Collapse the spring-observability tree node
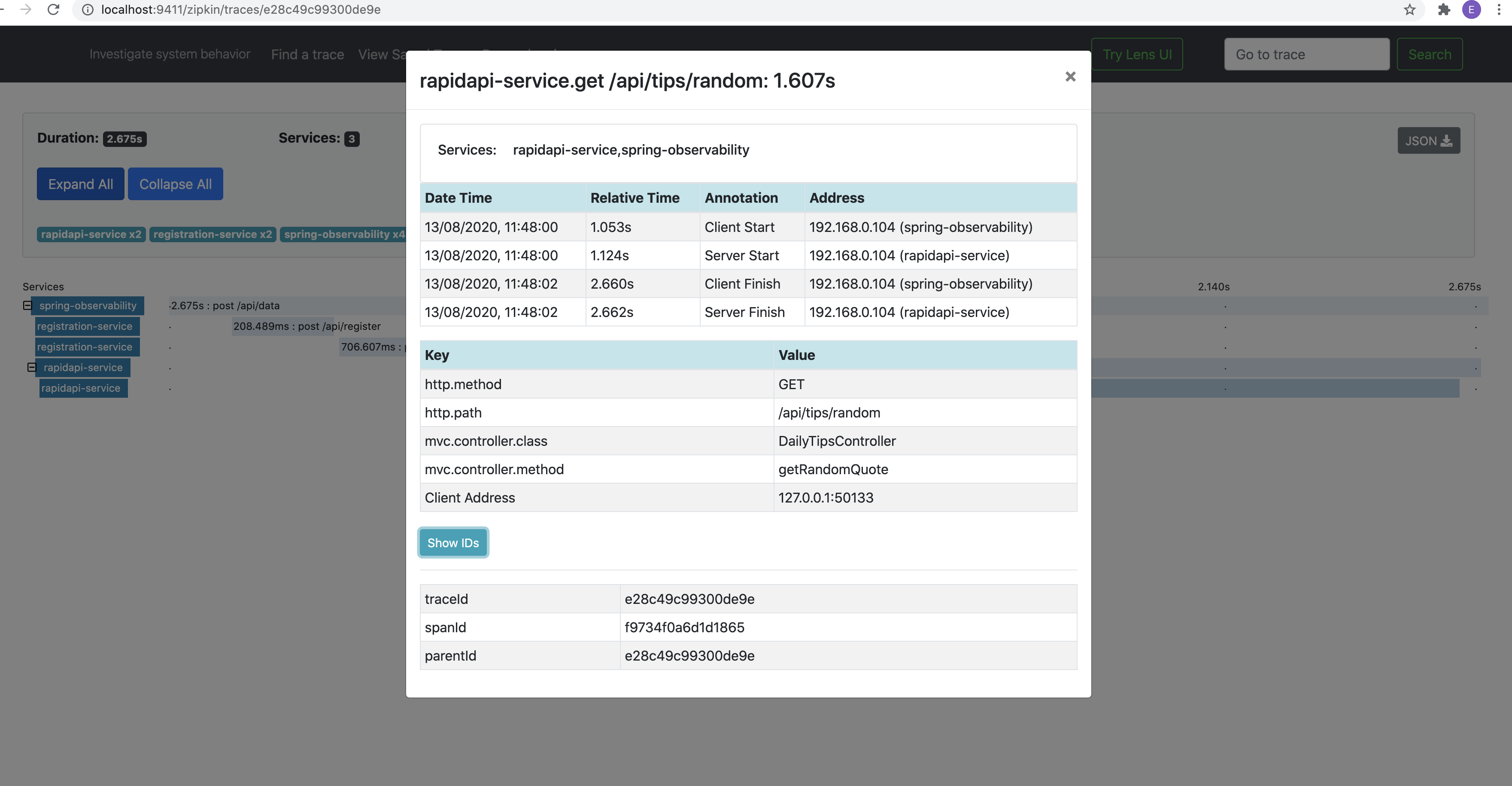 pyautogui.click(x=27, y=305)
